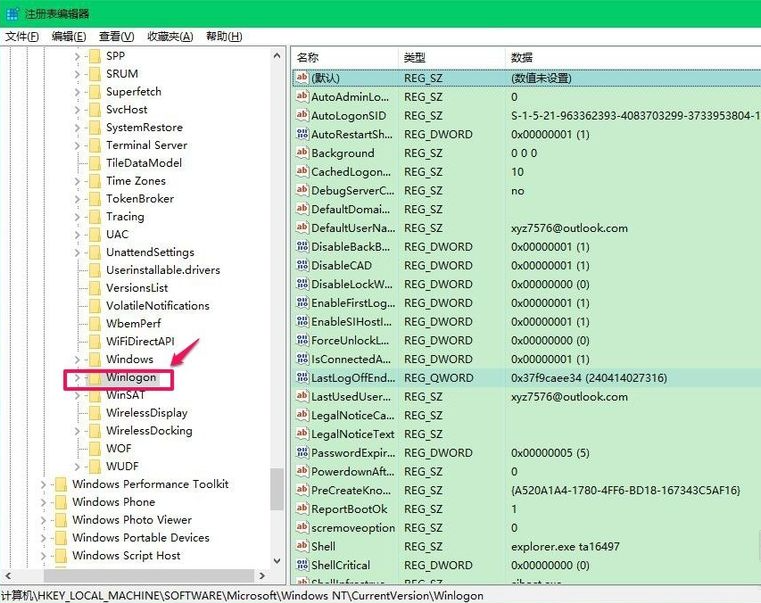Viewport: 761px width, 603px height.
Task: Select the WinSAT key in tree
Action: pos(125,395)
